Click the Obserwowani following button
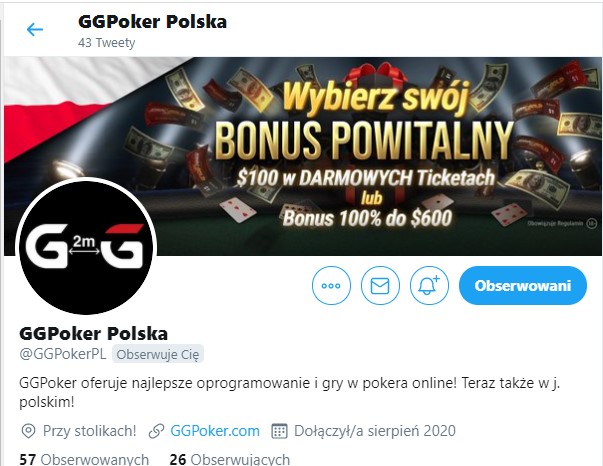Screen dimensions: 603x466 523,286
